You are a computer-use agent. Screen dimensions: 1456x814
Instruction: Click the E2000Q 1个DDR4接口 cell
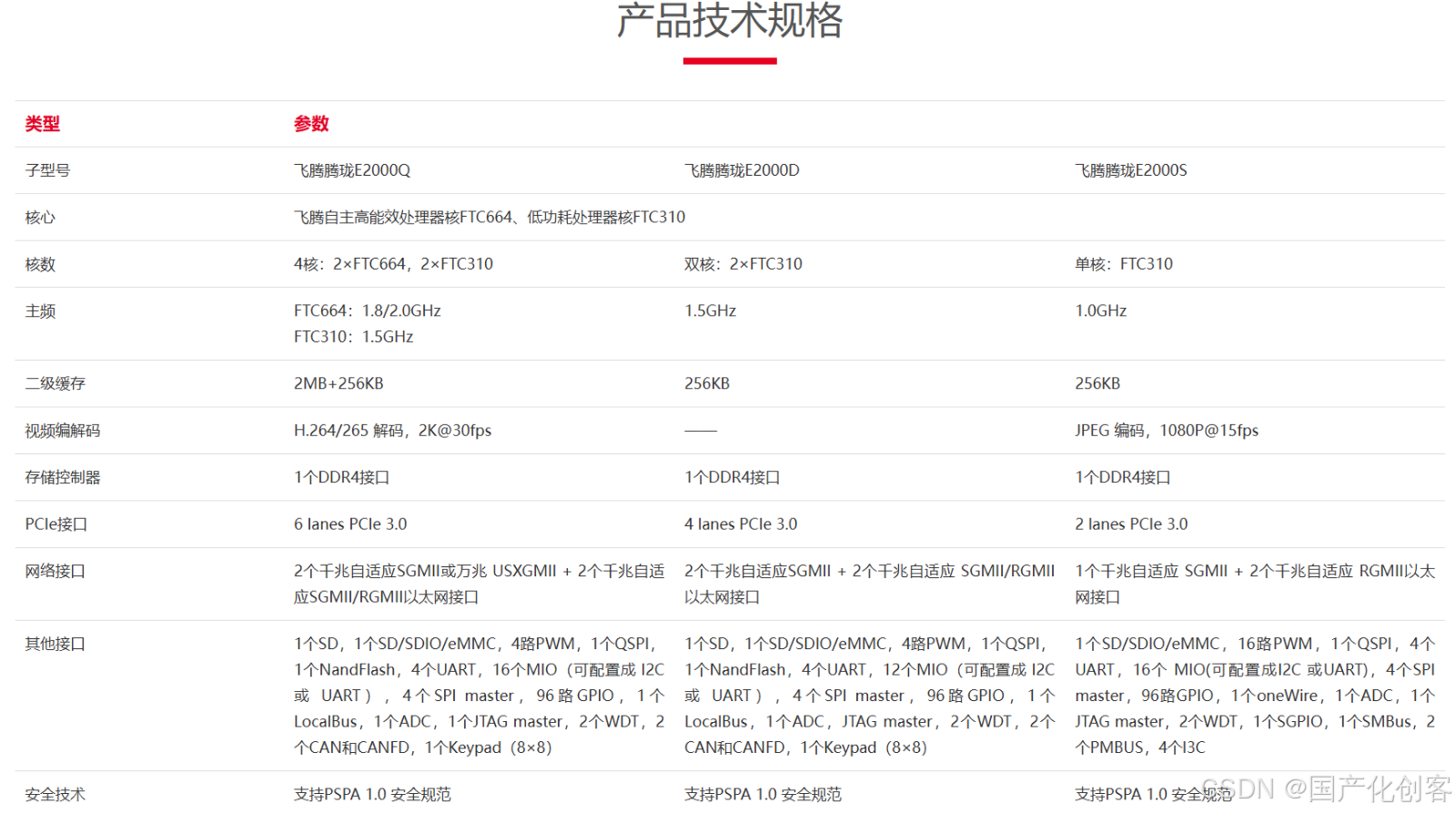pos(341,477)
